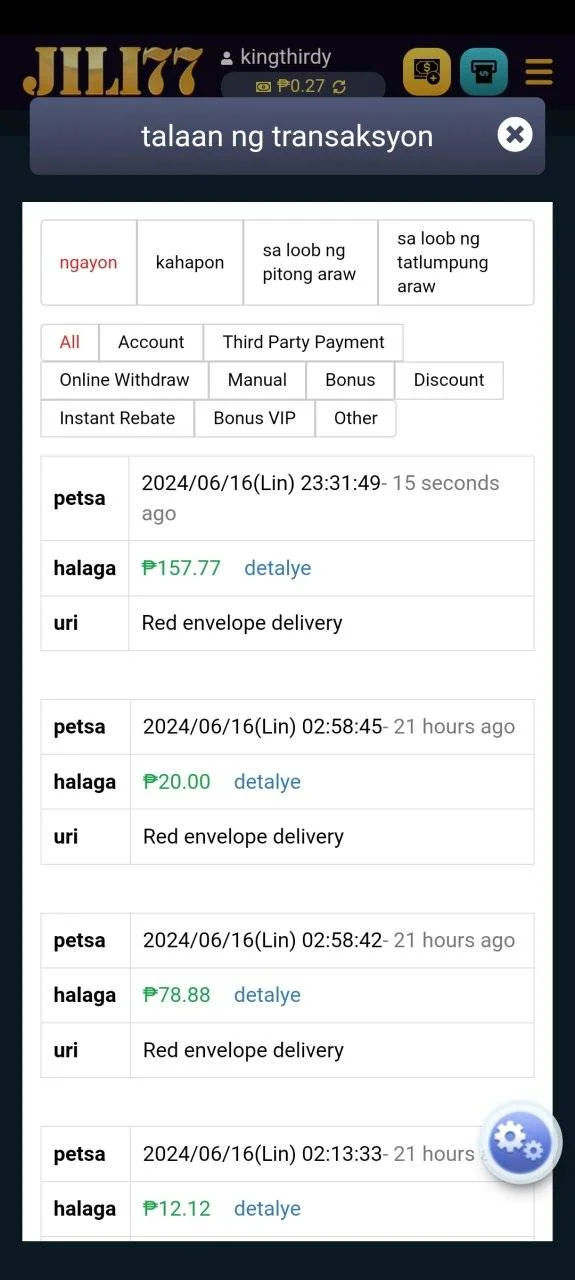Select sa loob ng tatlumpung araw filter

click(x=456, y=263)
